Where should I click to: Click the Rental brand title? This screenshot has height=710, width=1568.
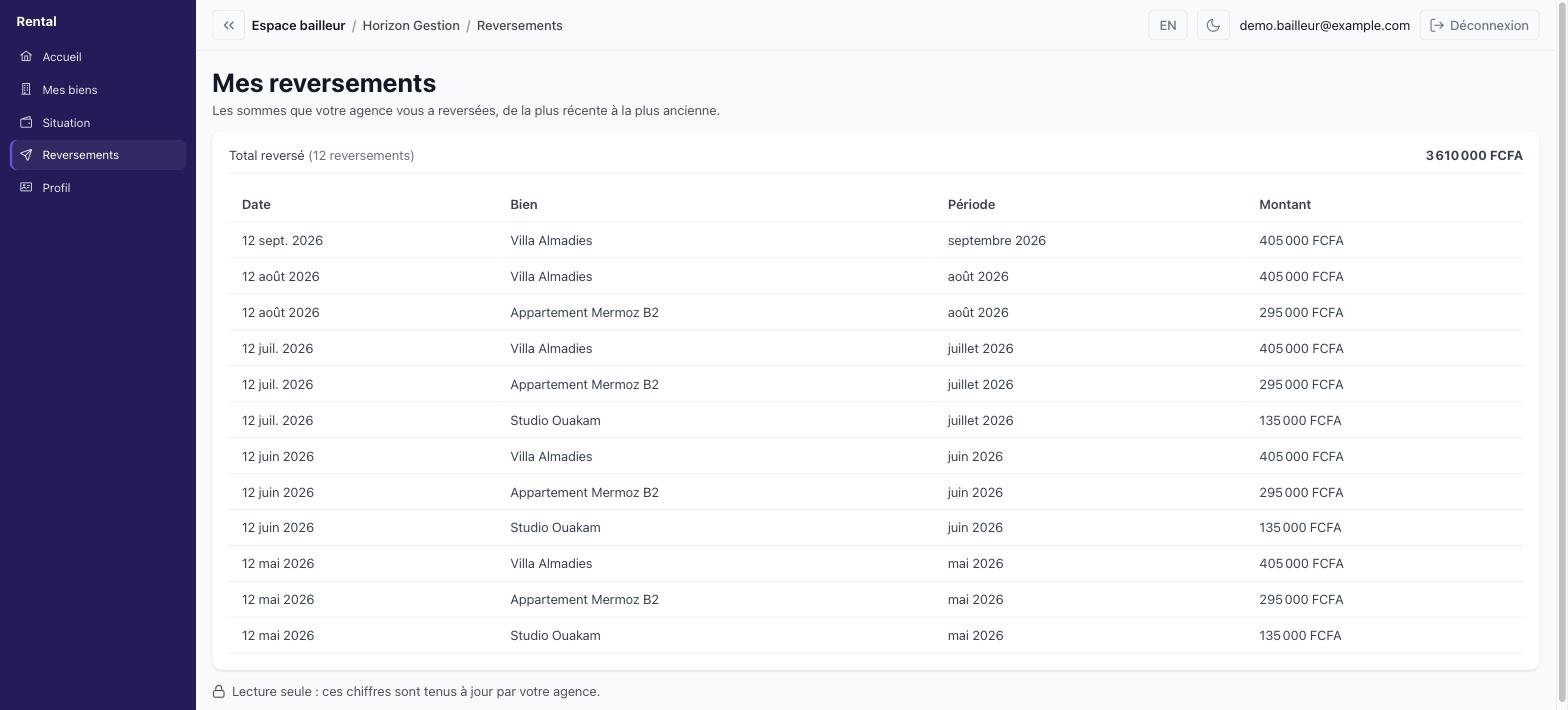click(36, 21)
